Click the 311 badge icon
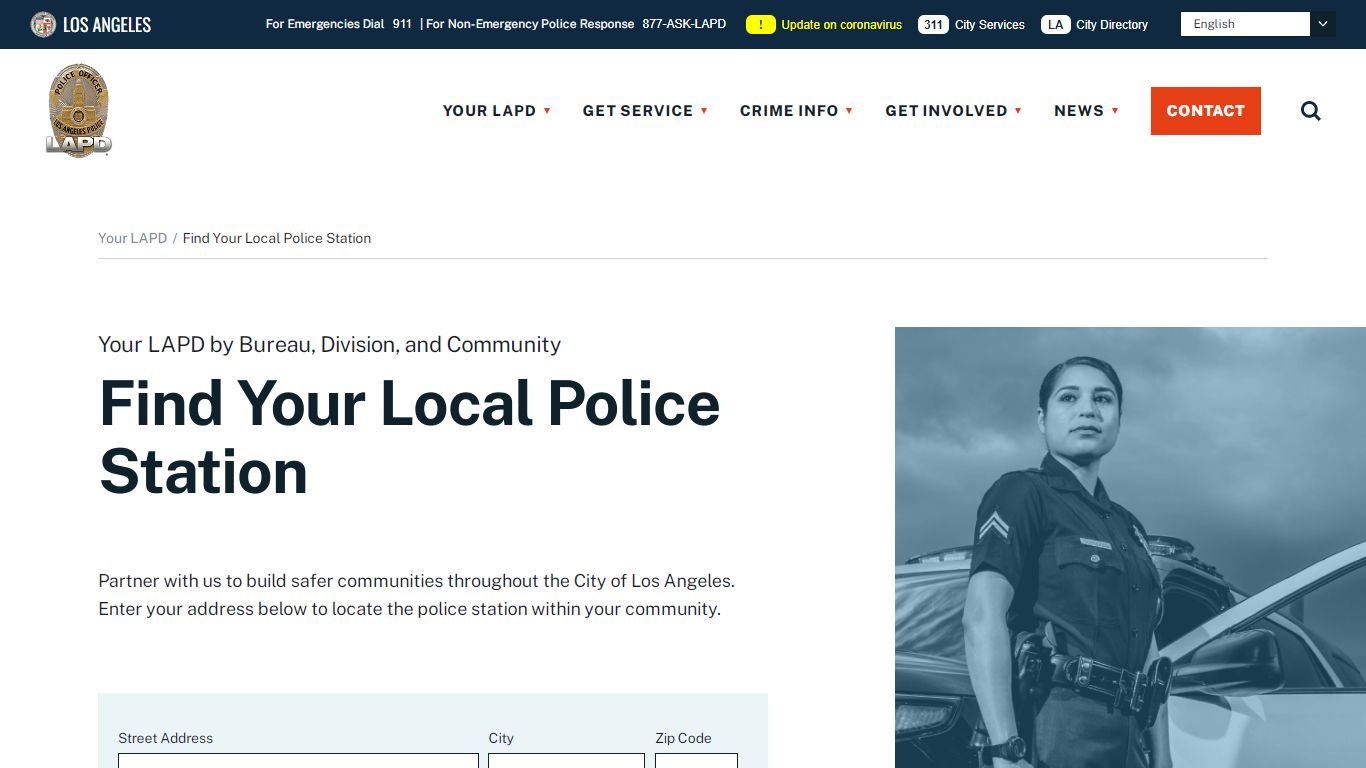 point(933,24)
